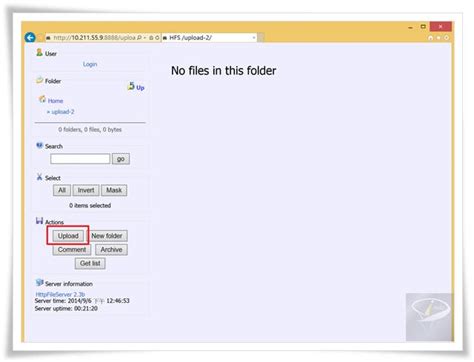This screenshot has height=362, width=474.
Task: Open the HttpFileServer 2.3b link
Action: 60,294
